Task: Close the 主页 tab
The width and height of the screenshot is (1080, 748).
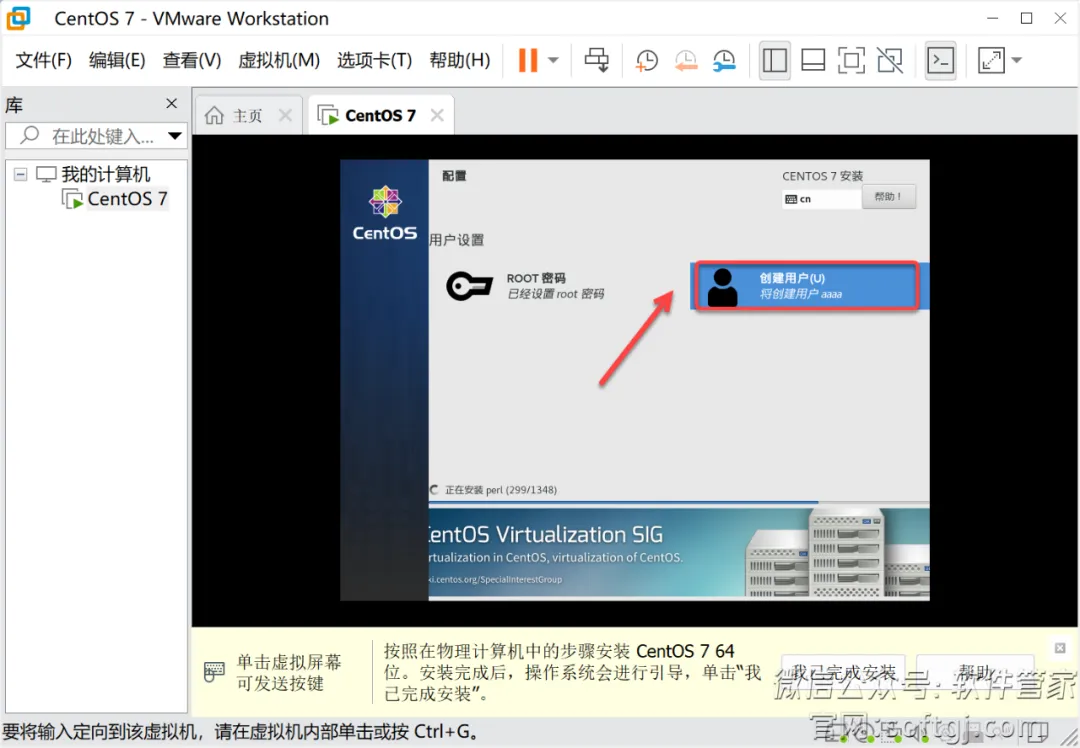Action: tap(285, 116)
